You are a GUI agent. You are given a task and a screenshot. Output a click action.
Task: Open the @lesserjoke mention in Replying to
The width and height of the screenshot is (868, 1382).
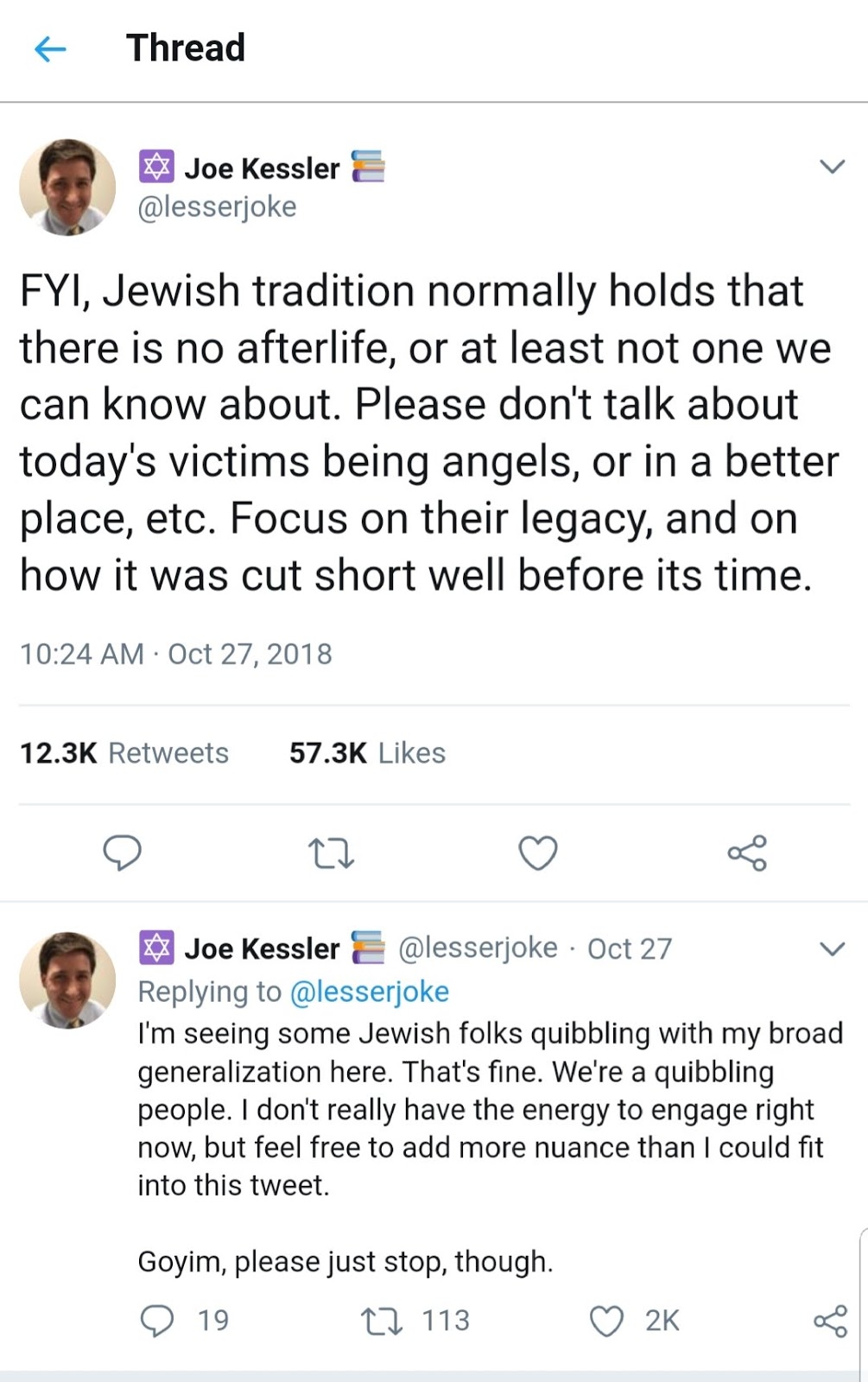point(369,992)
